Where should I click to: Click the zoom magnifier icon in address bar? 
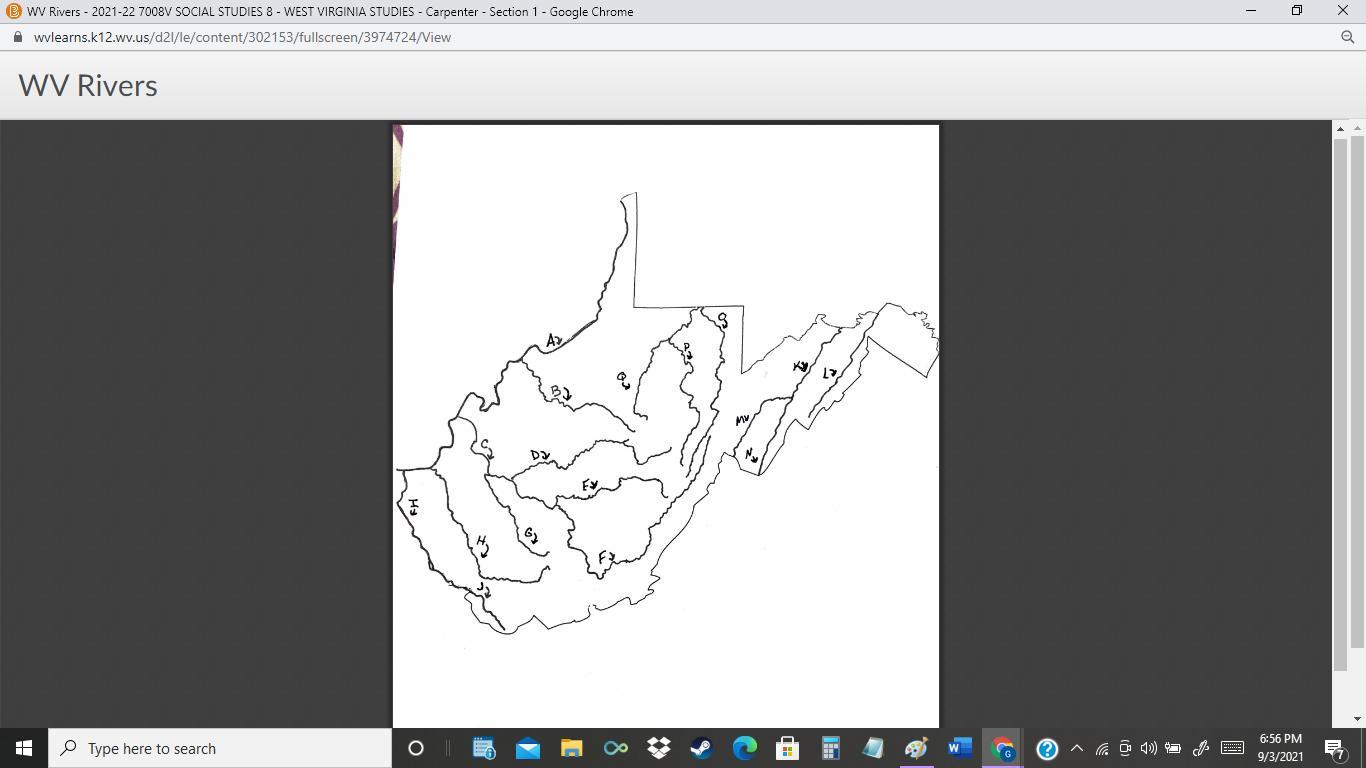[1347, 37]
